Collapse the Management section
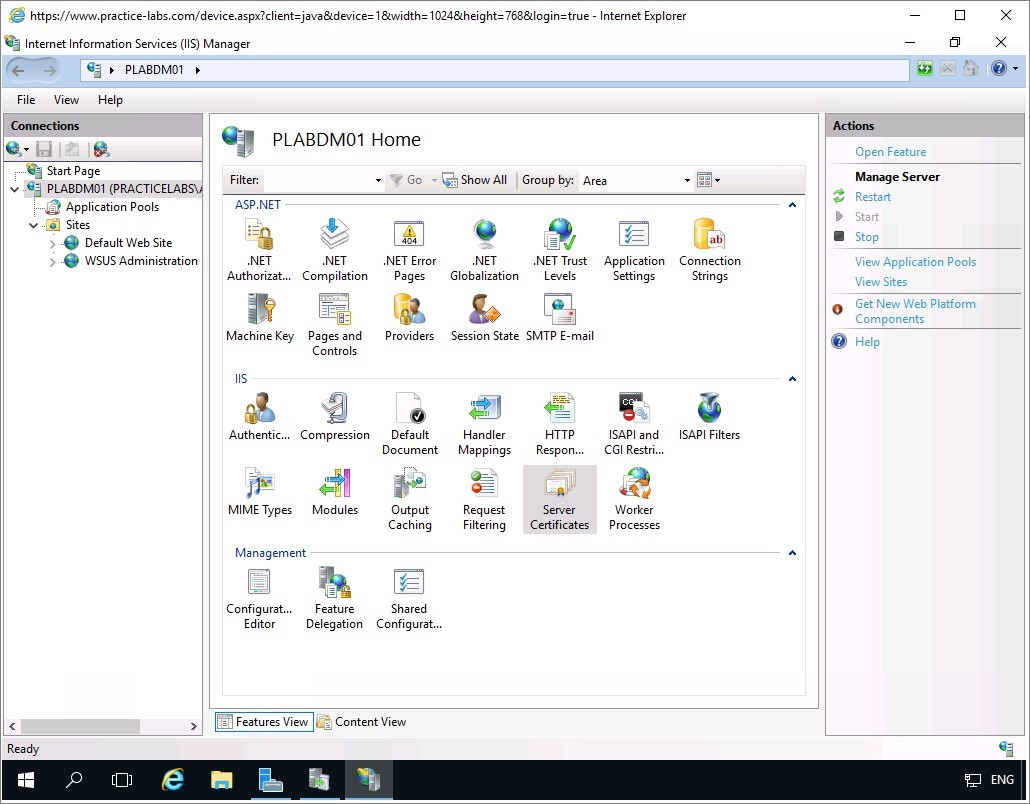 tap(792, 553)
